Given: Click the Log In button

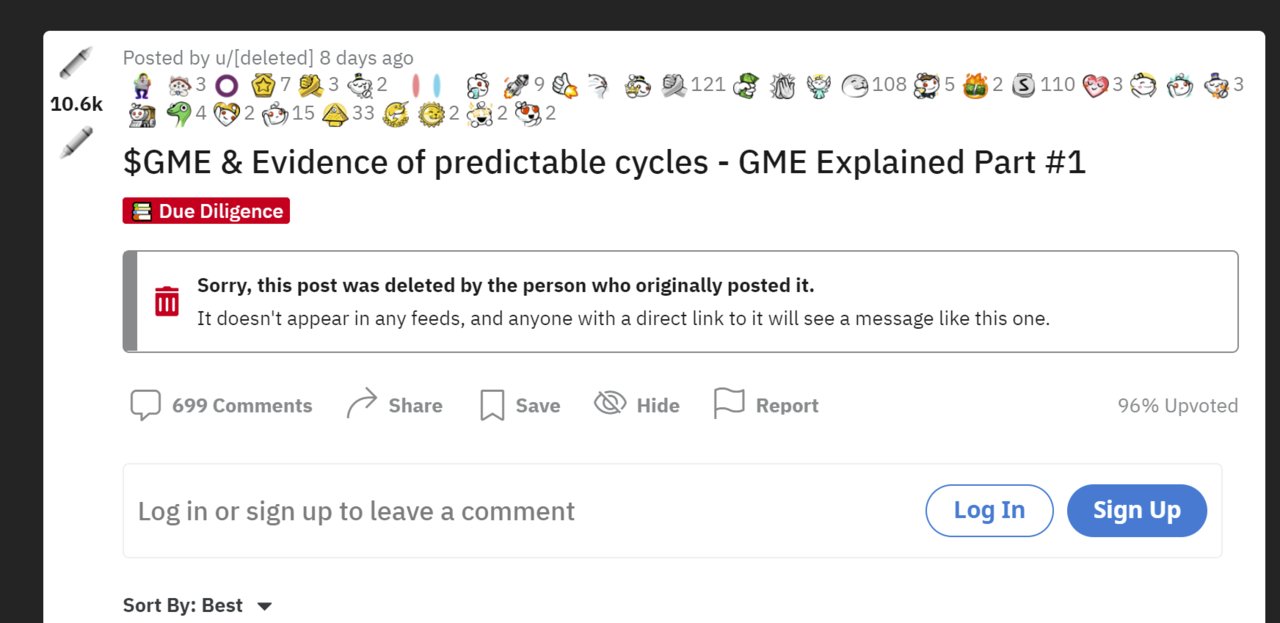Looking at the screenshot, I should [989, 510].
